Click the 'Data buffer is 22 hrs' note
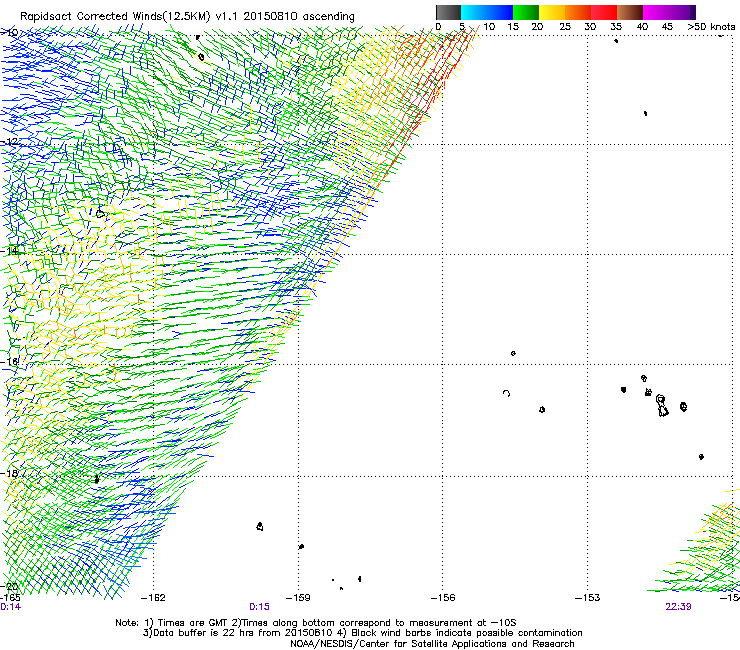The height and width of the screenshot is (650, 740). (x=362, y=633)
